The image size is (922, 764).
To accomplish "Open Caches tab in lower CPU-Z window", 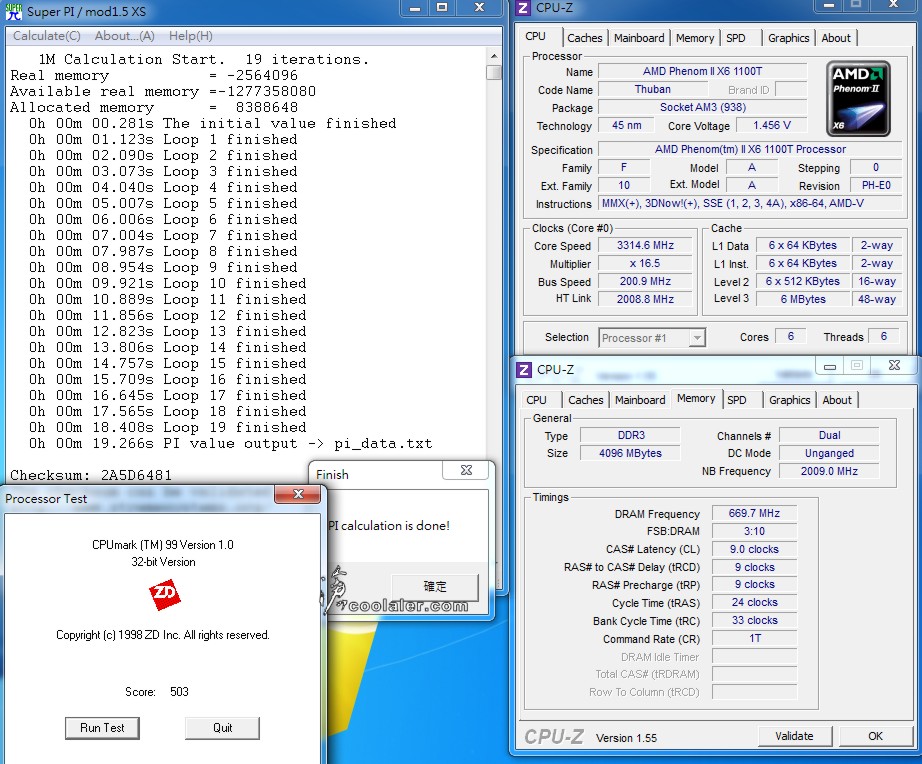I will [586, 400].
